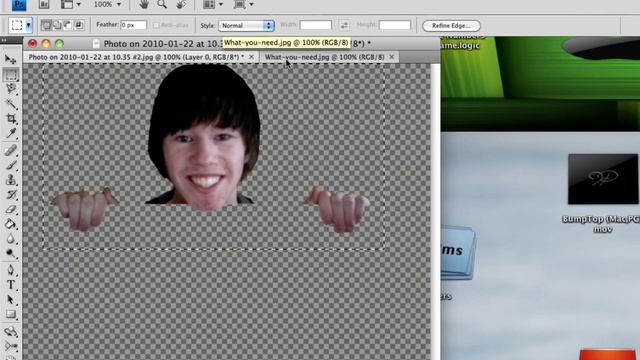Viewport: 640px width, 360px height.
Task: Switch to Photo on 2010-01-22 document tab
Action: click(x=136, y=57)
